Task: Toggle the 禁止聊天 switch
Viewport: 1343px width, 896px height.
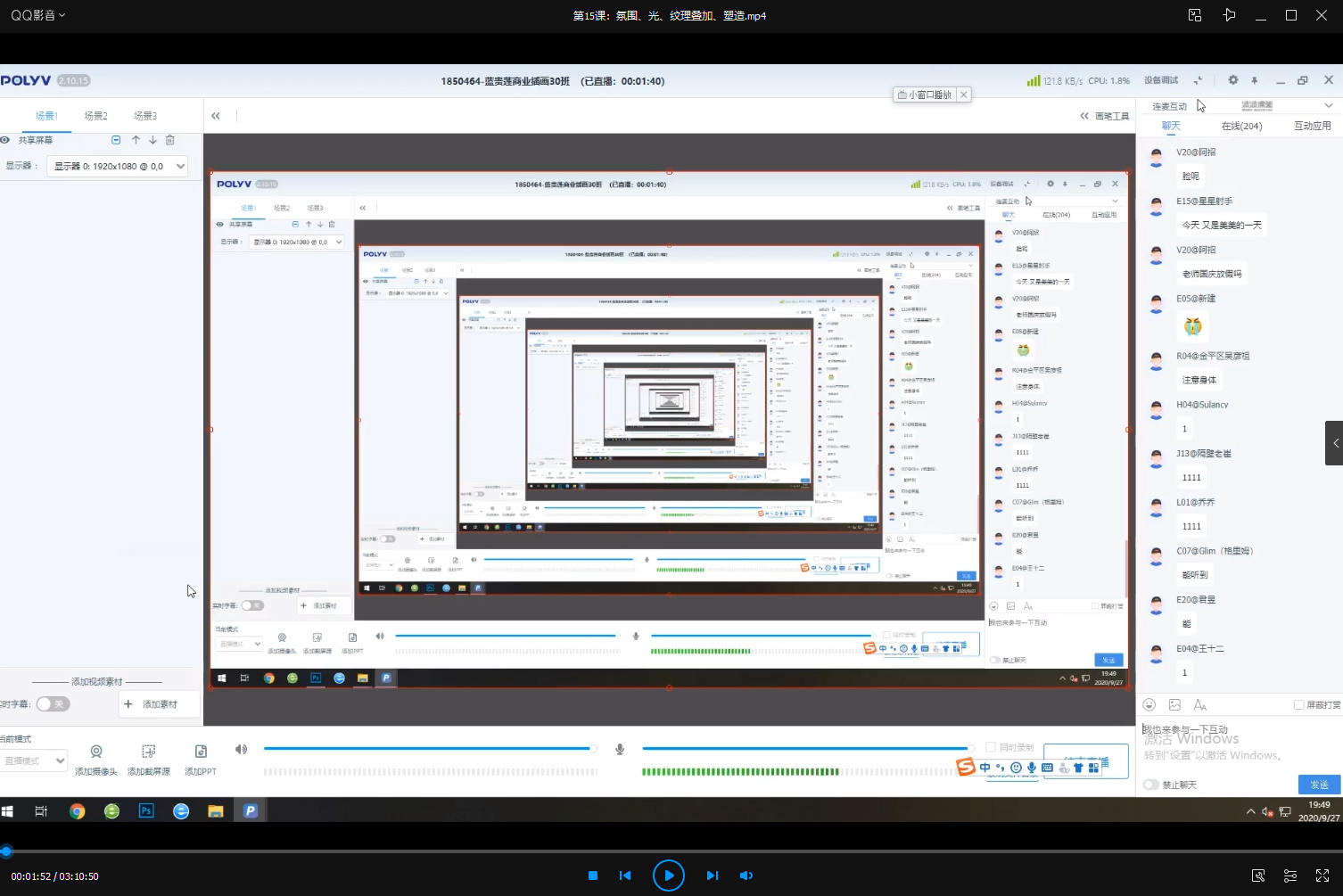Action: [1151, 785]
